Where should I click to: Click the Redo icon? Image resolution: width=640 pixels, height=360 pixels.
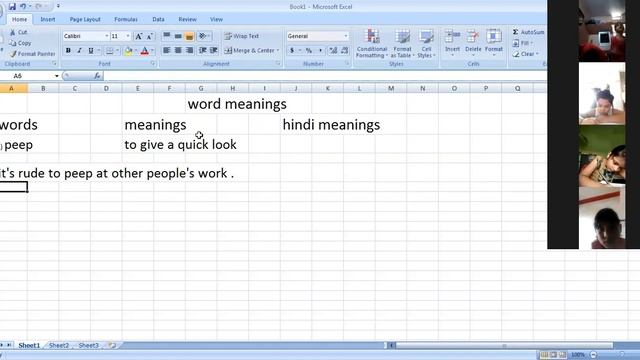(x=38, y=7)
